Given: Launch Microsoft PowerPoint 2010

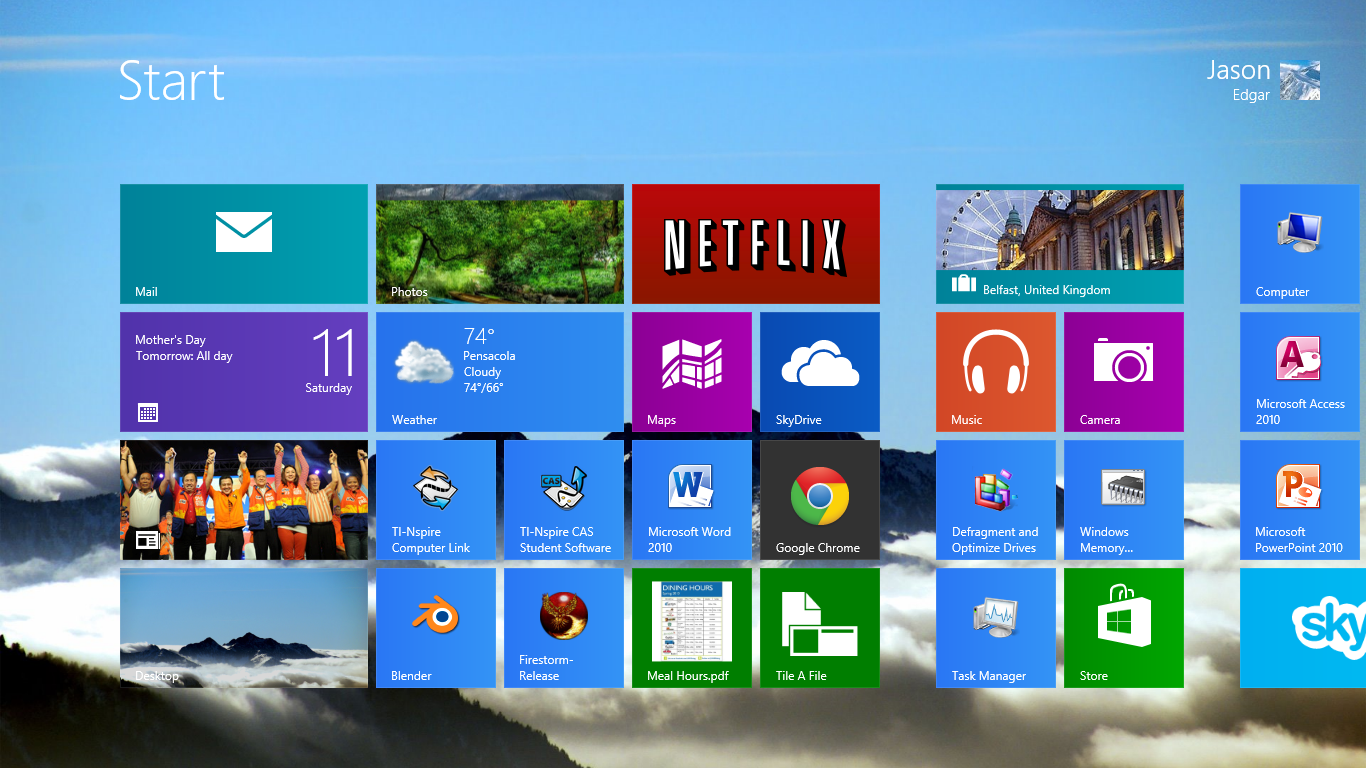Looking at the screenshot, I should coord(1300,500).
